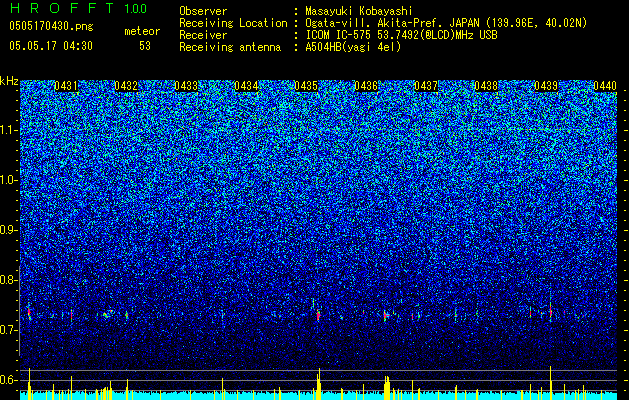Click the 'Observer' field label
This screenshot has width=629, height=400.
coord(203,11)
